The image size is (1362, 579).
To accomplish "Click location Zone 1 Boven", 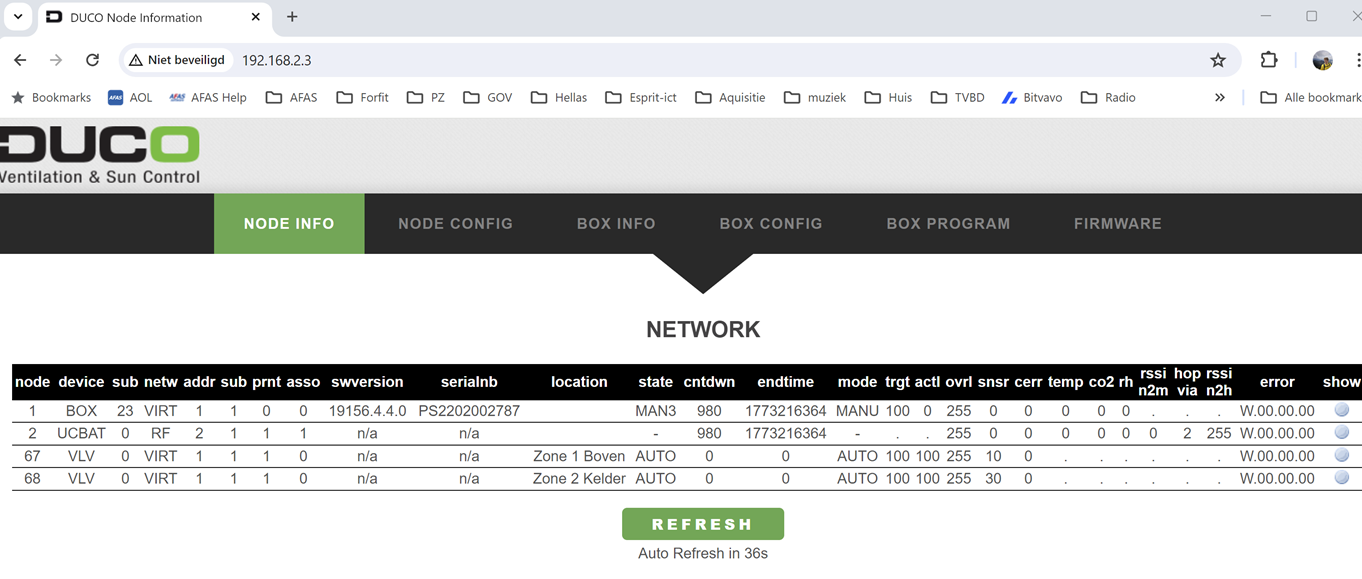I will coord(579,456).
